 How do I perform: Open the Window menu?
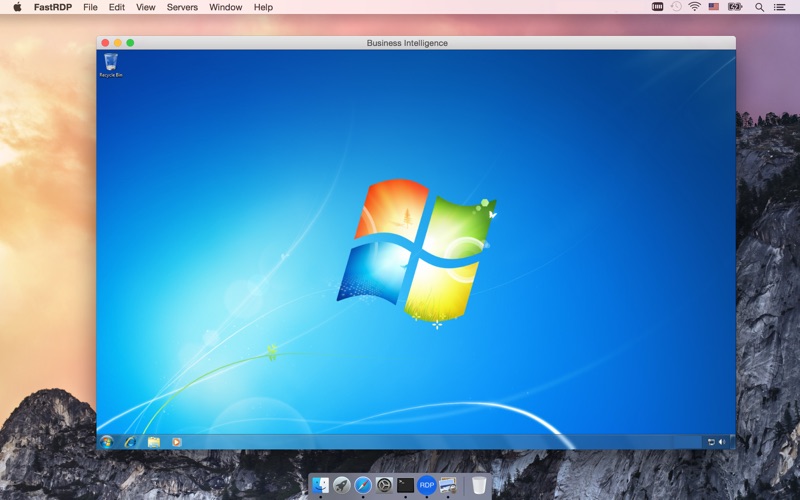226,7
